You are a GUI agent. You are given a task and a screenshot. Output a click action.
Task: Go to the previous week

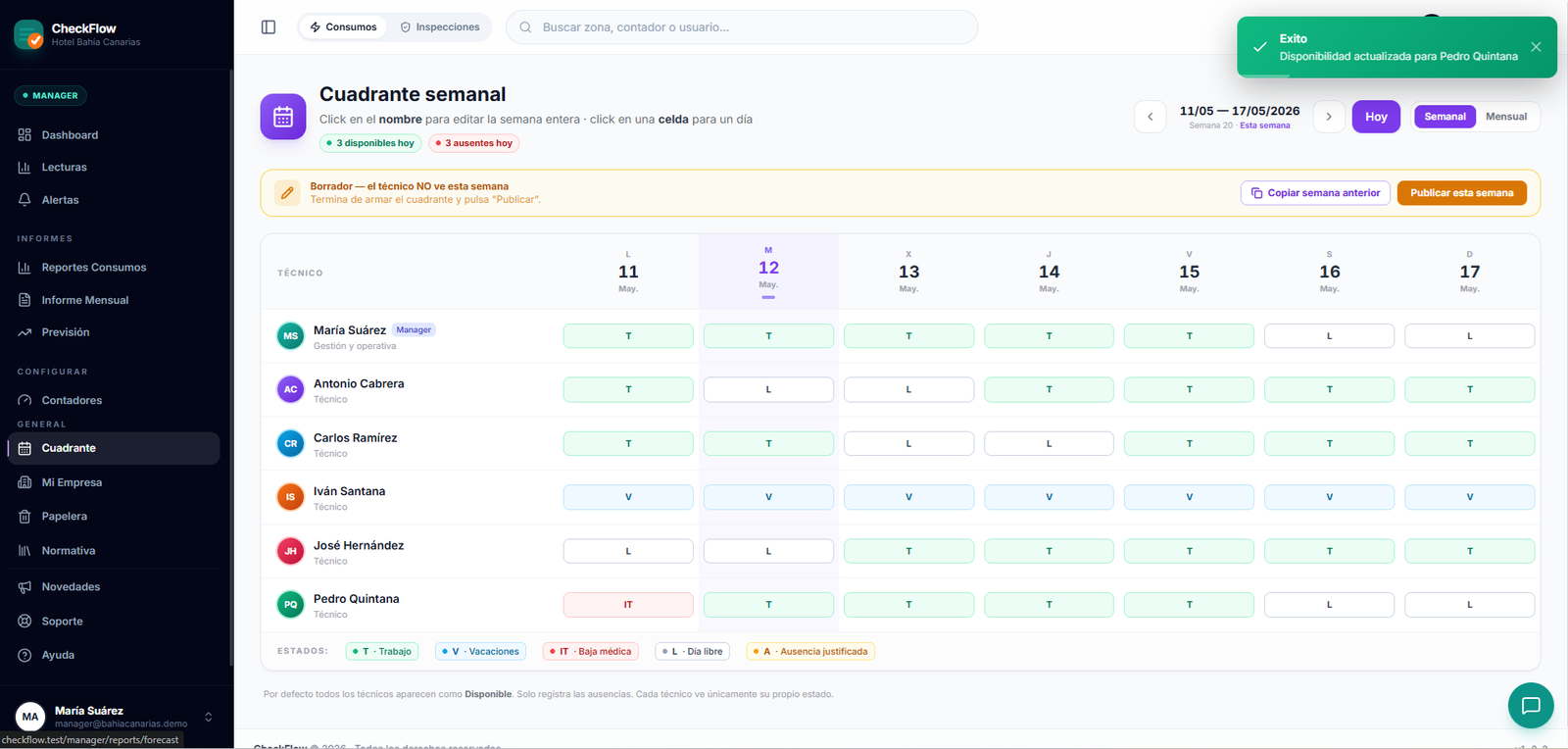[x=1151, y=117]
